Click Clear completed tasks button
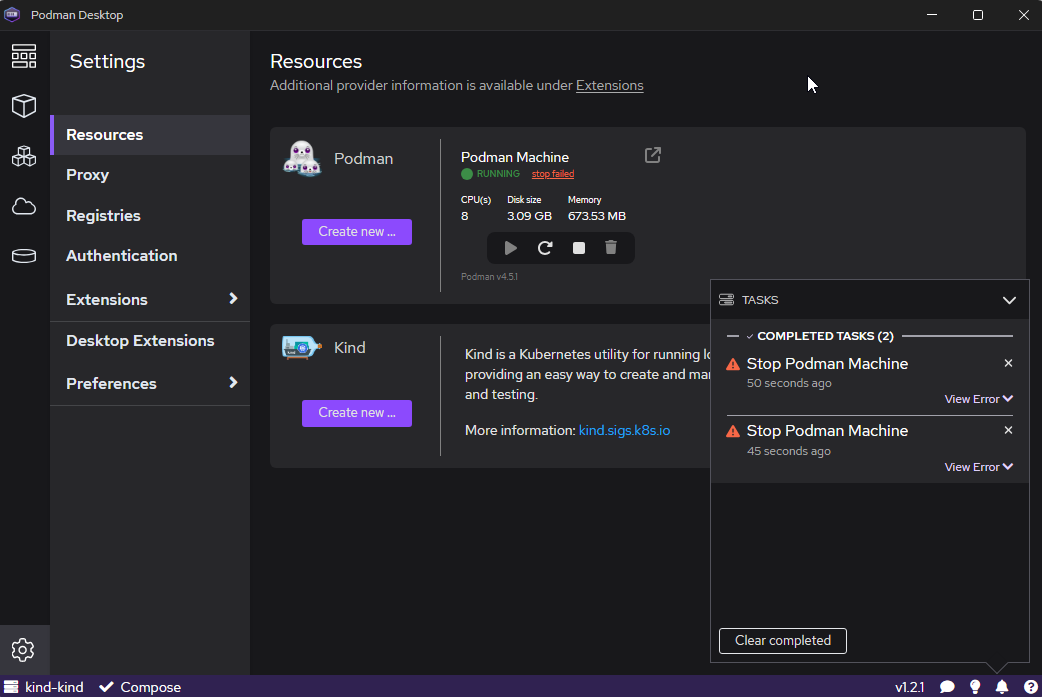 click(x=782, y=640)
